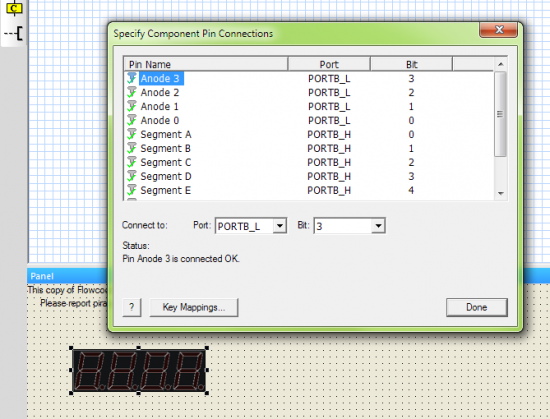
Task: Sort list by Port column header
Action: 329,65
